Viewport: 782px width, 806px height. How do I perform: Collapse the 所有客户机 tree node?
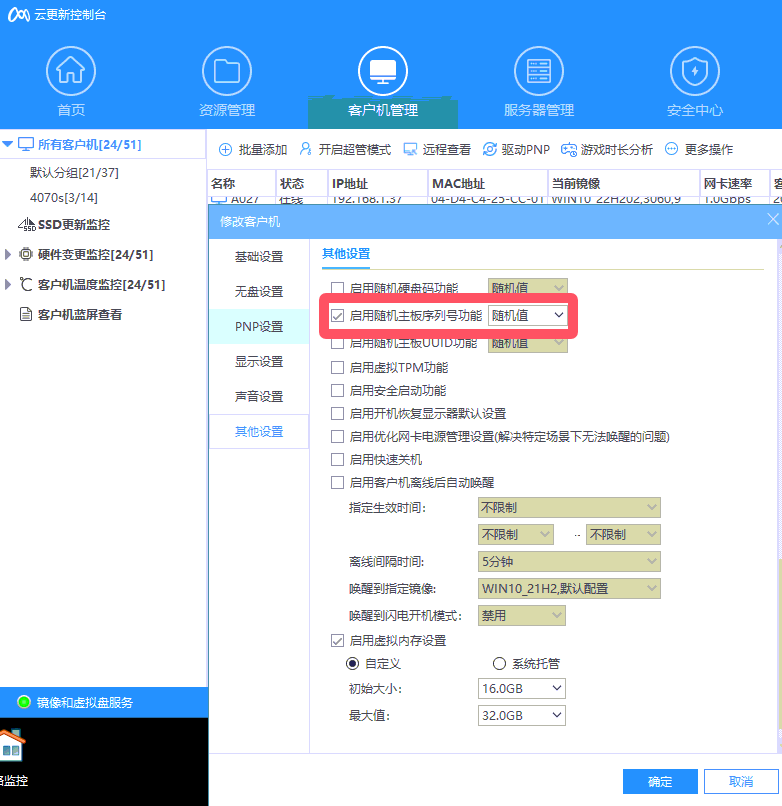pos(7,144)
